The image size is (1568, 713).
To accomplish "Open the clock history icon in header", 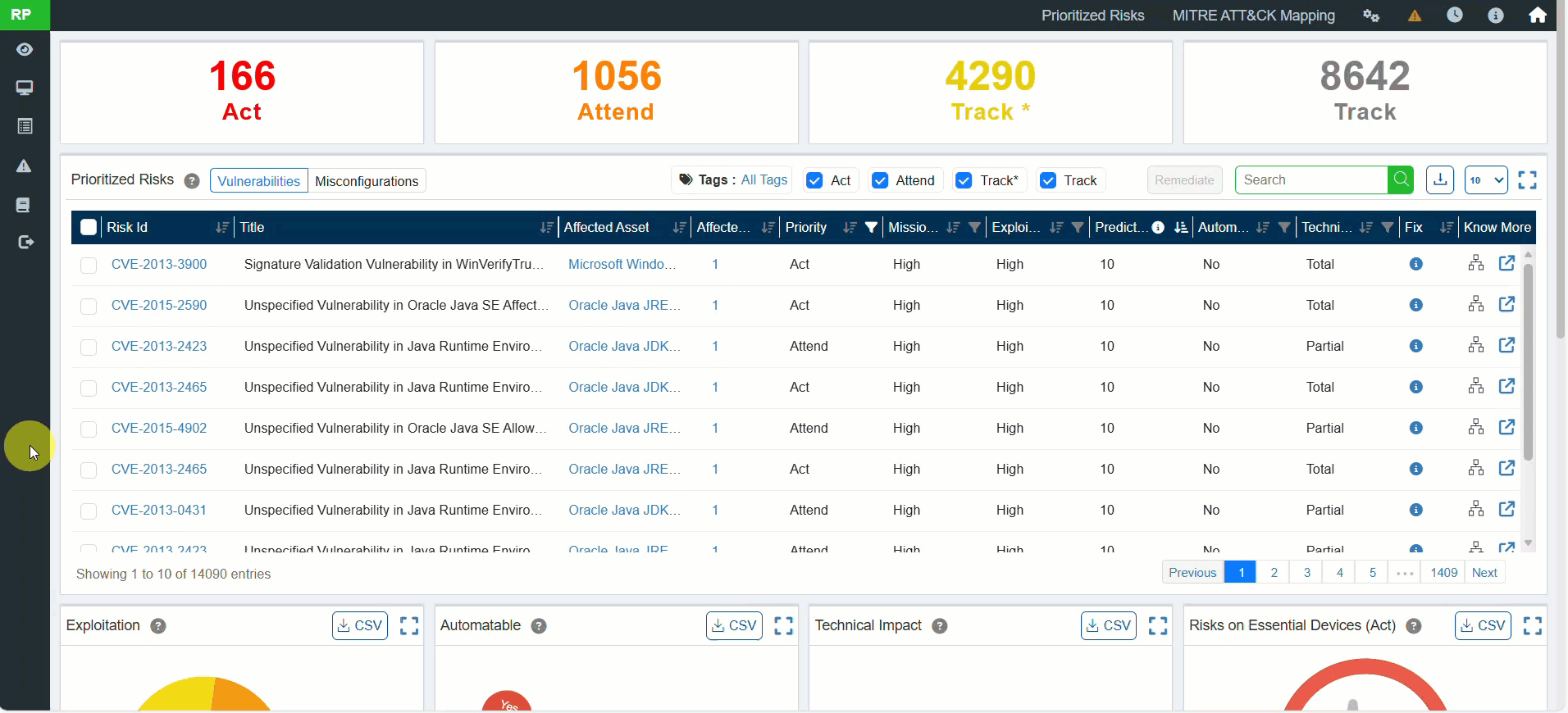I will point(1454,16).
